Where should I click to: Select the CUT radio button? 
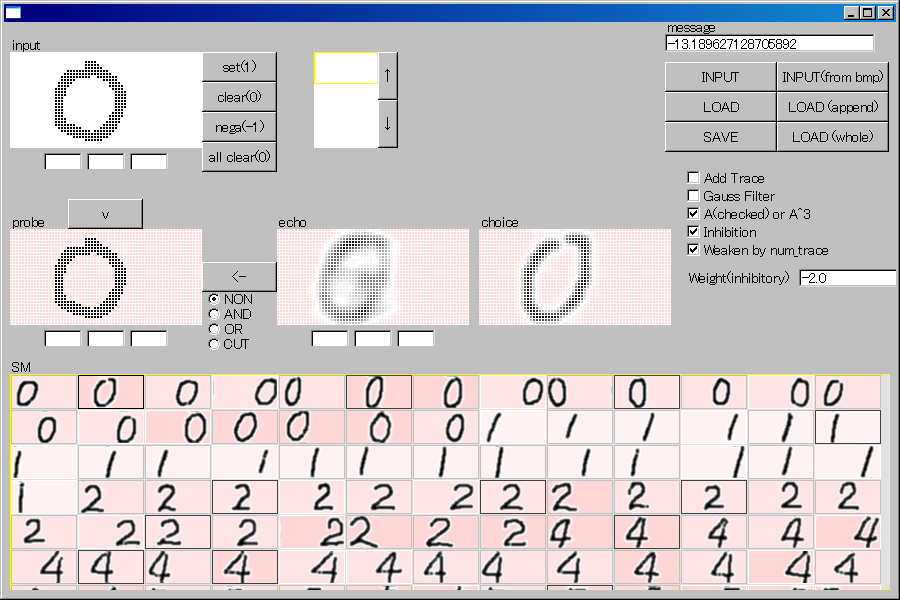(x=213, y=344)
